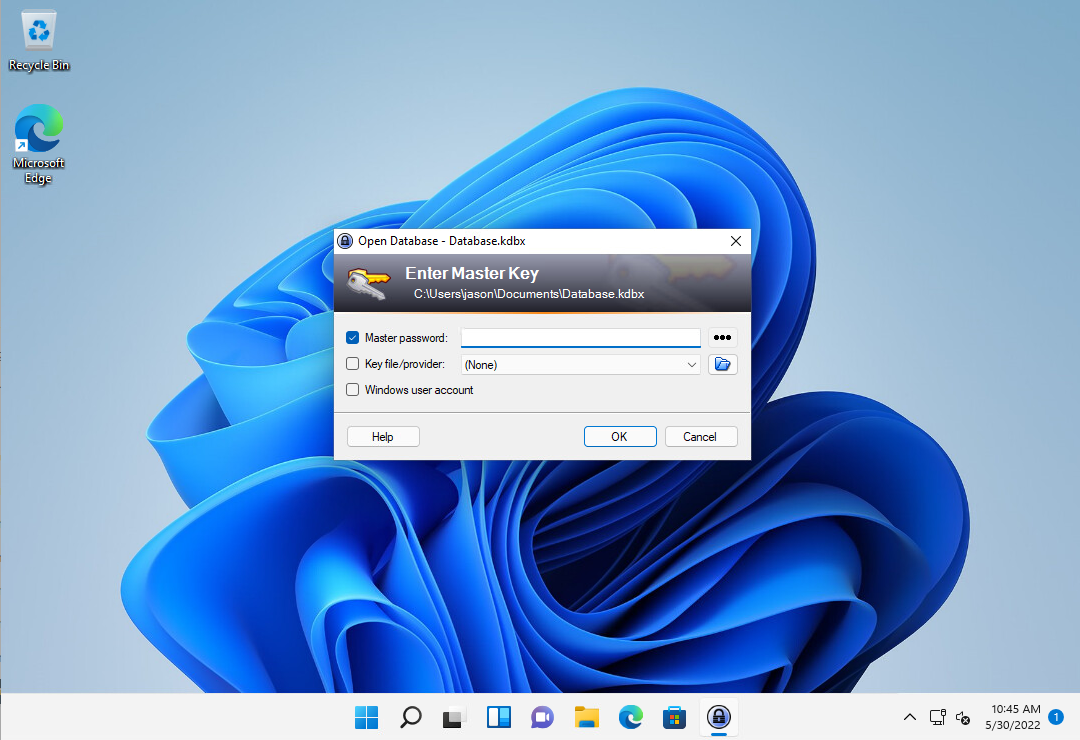Open Microsoft Edge from the taskbar
1080x740 pixels.
tap(630, 717)
